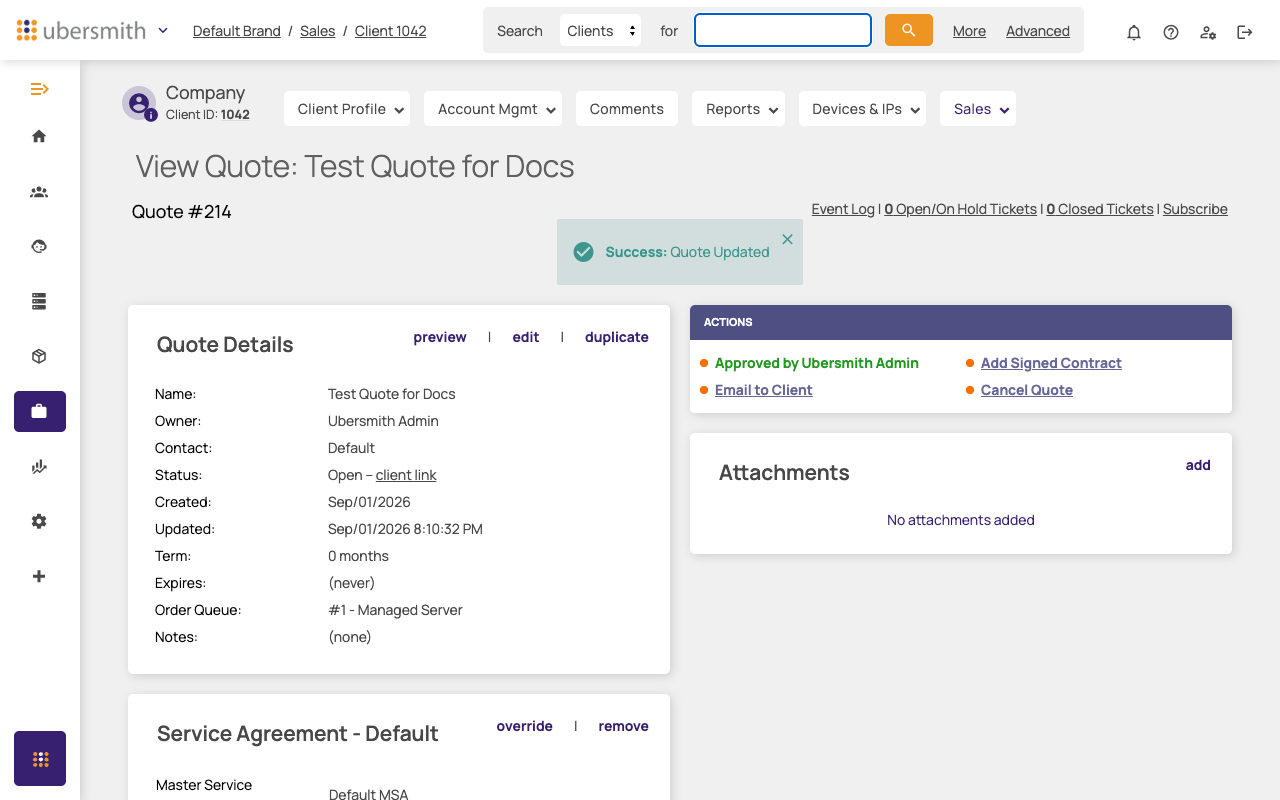The image size is (1280, 800).
Task: Open the Comments tab
Action: 627,109
